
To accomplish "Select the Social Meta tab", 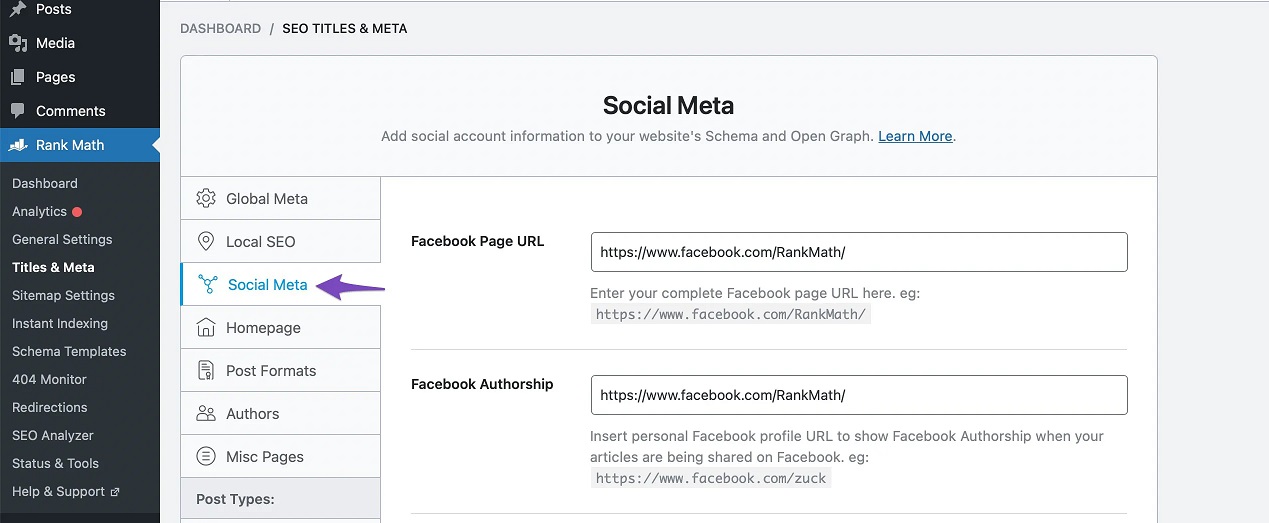I will [x=281, y=284].
